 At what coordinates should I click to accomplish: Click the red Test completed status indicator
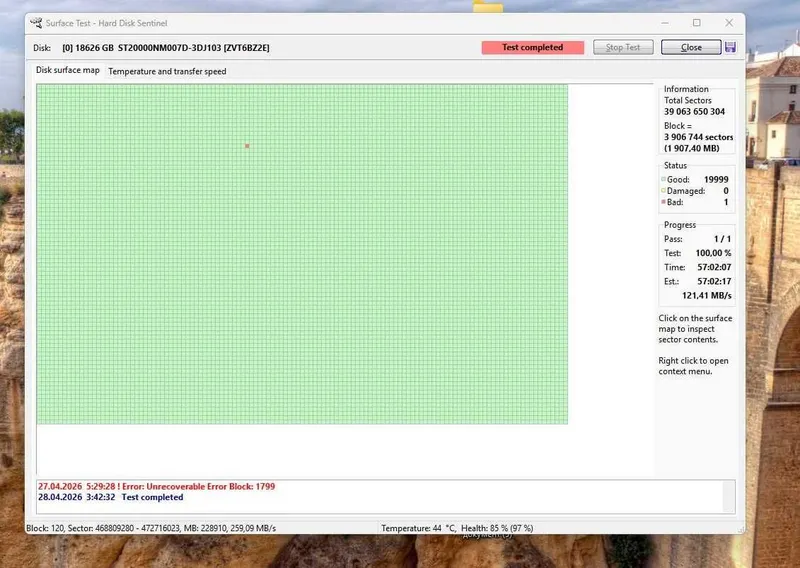[x=533, y=47]
